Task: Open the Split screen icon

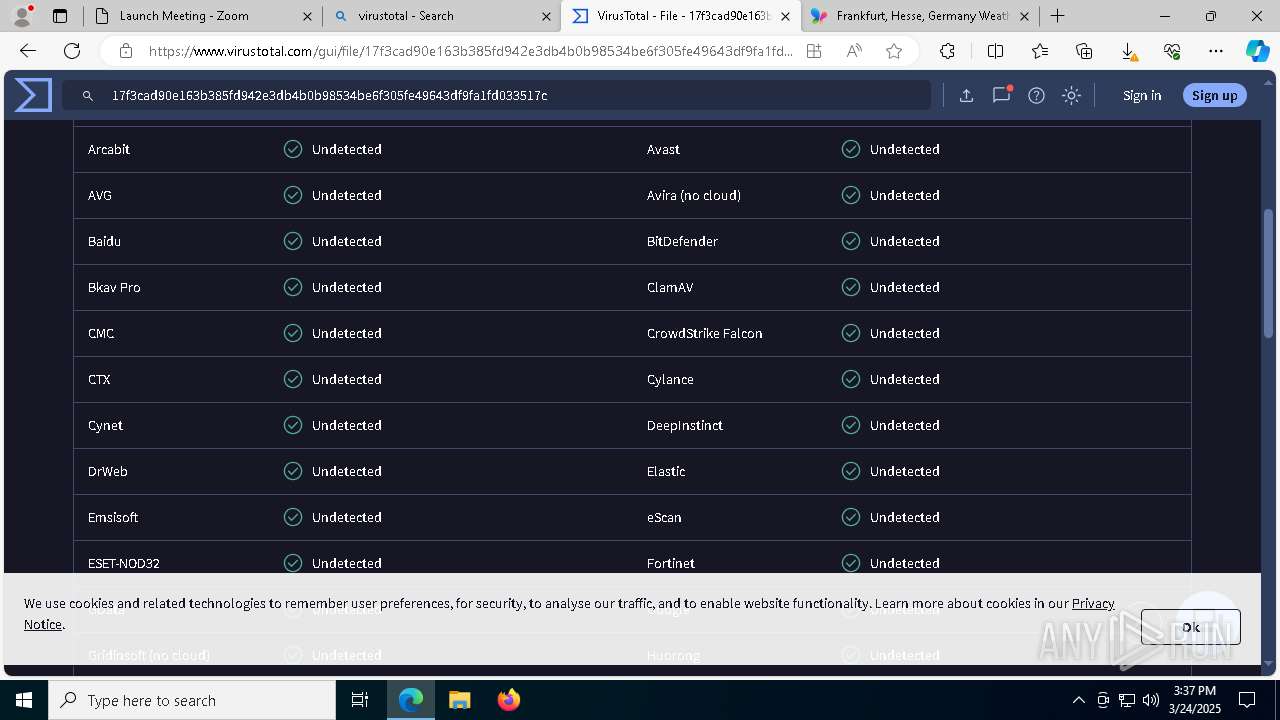Action: point(995,51)
